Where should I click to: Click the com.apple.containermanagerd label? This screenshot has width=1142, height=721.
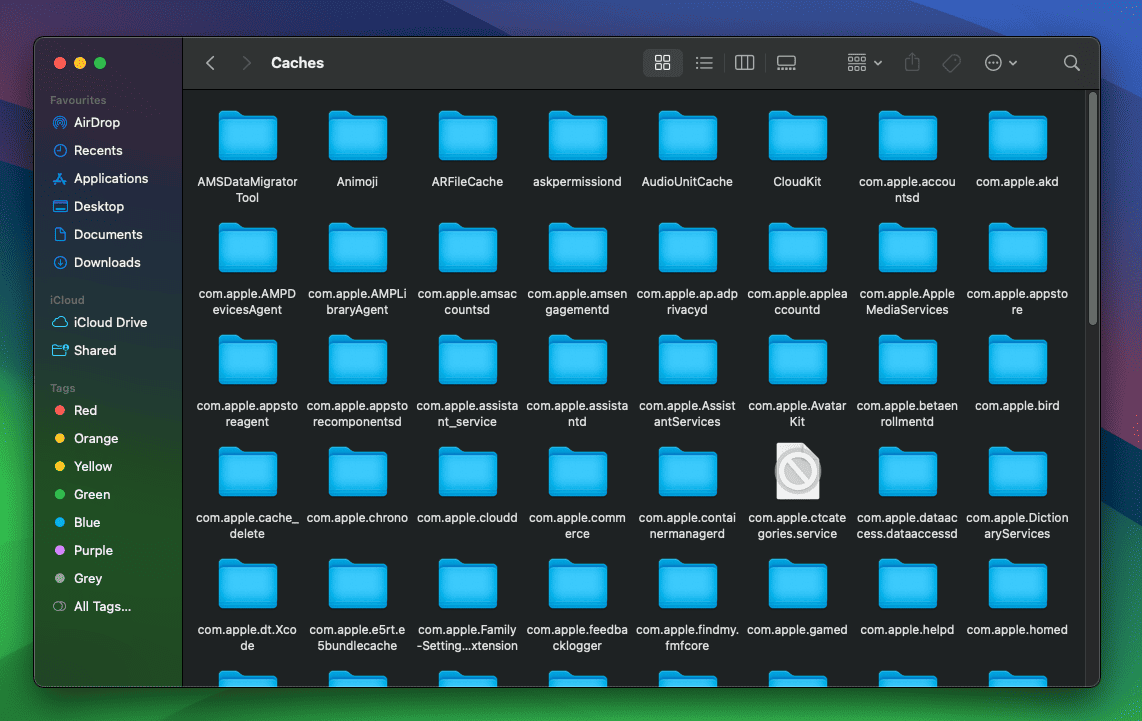coord(688,526)
